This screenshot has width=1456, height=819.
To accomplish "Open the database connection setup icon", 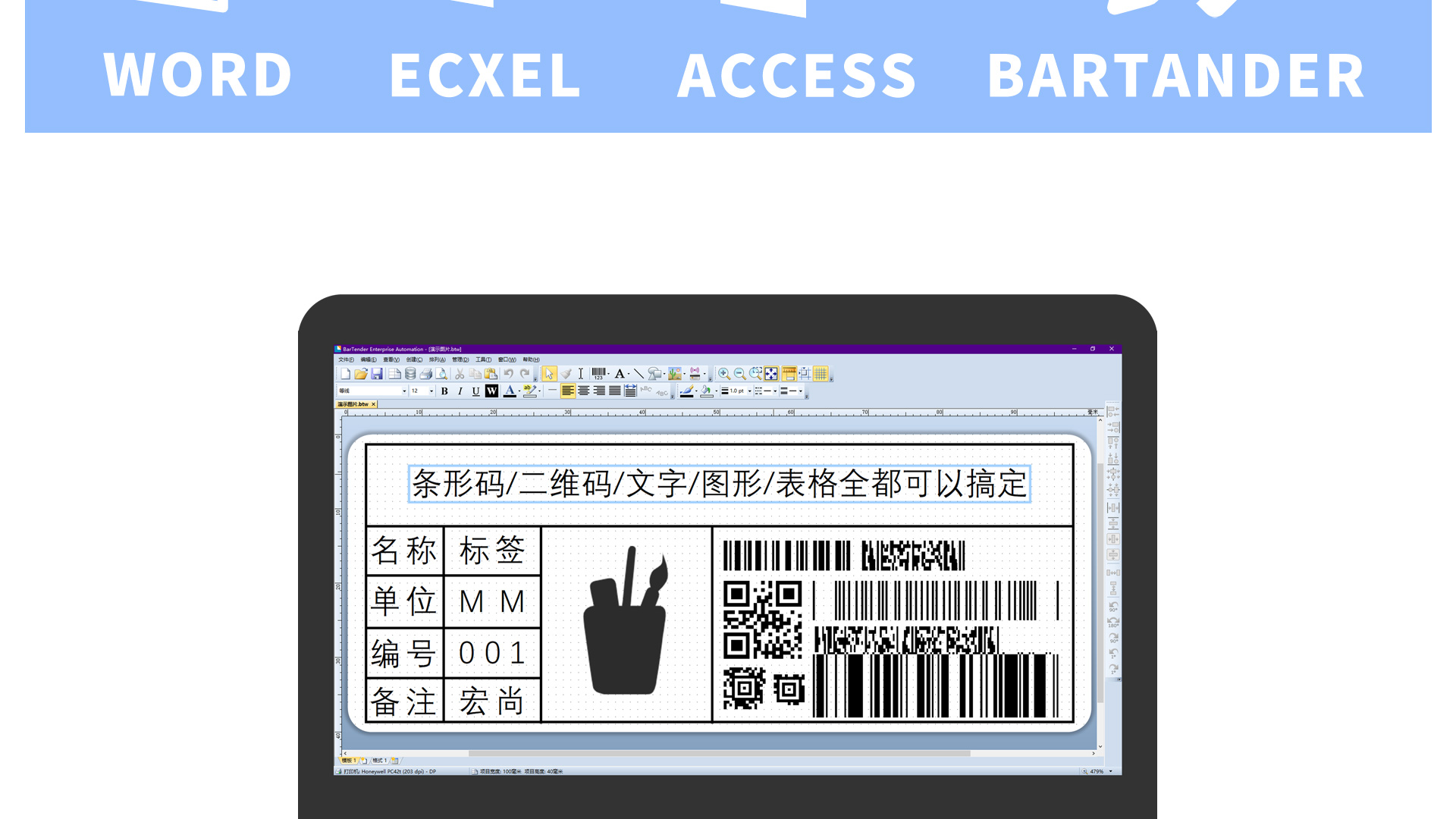I will click(410, 374).
